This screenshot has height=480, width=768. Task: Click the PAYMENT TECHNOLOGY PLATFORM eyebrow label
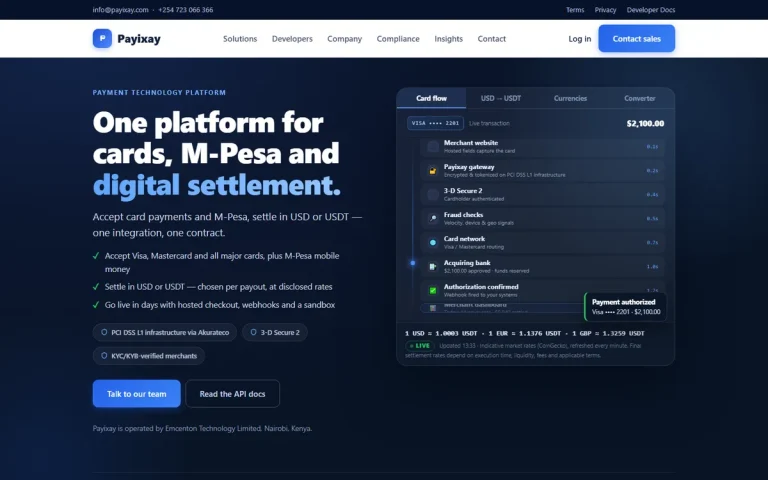tap(159, 93)
